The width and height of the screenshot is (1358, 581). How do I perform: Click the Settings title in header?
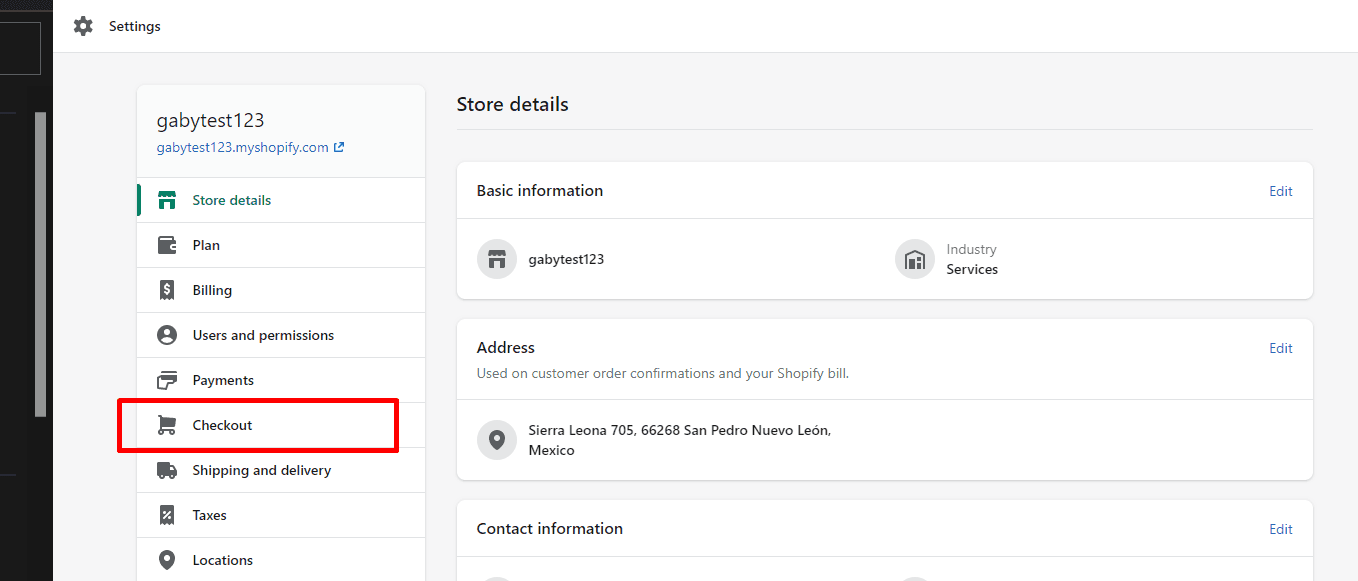(x=135, y=26)
